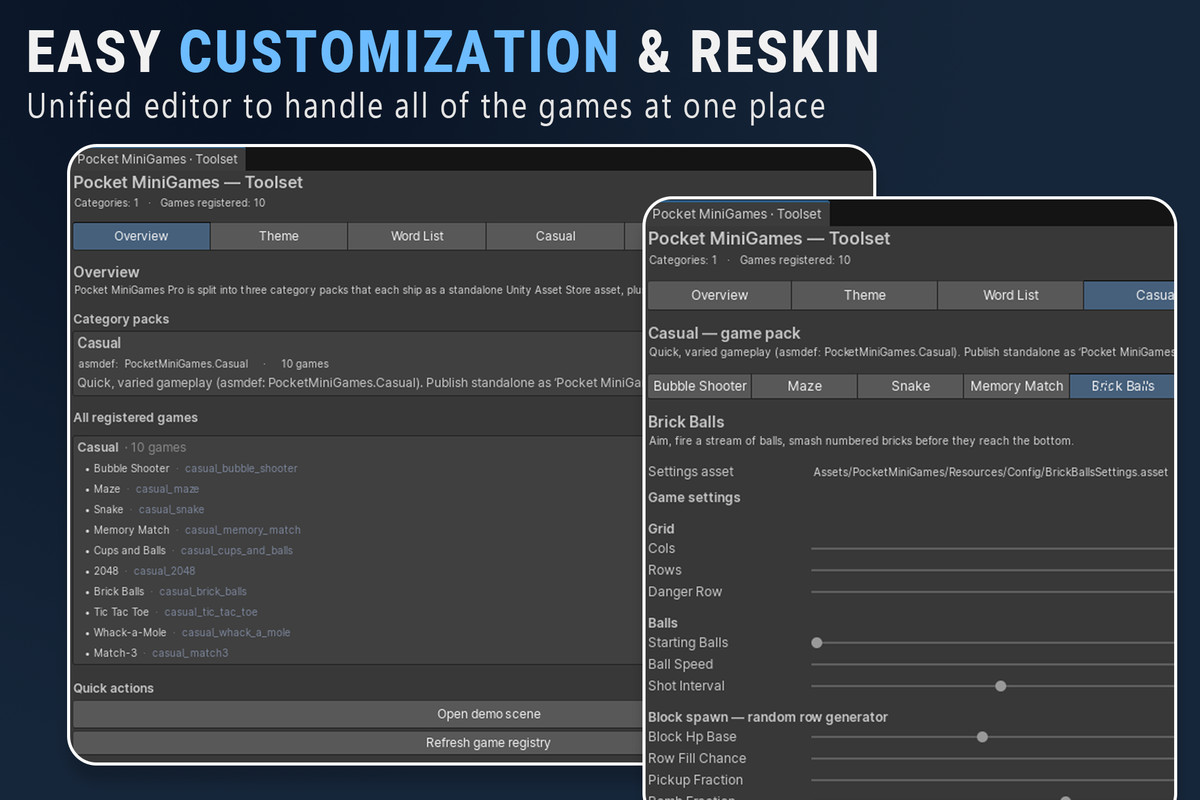Image resolution: width=1200 pixels, height=800 pixels.
Task: Select Bubble Shooter in the registered games list
Action: (x=132, y=468)
